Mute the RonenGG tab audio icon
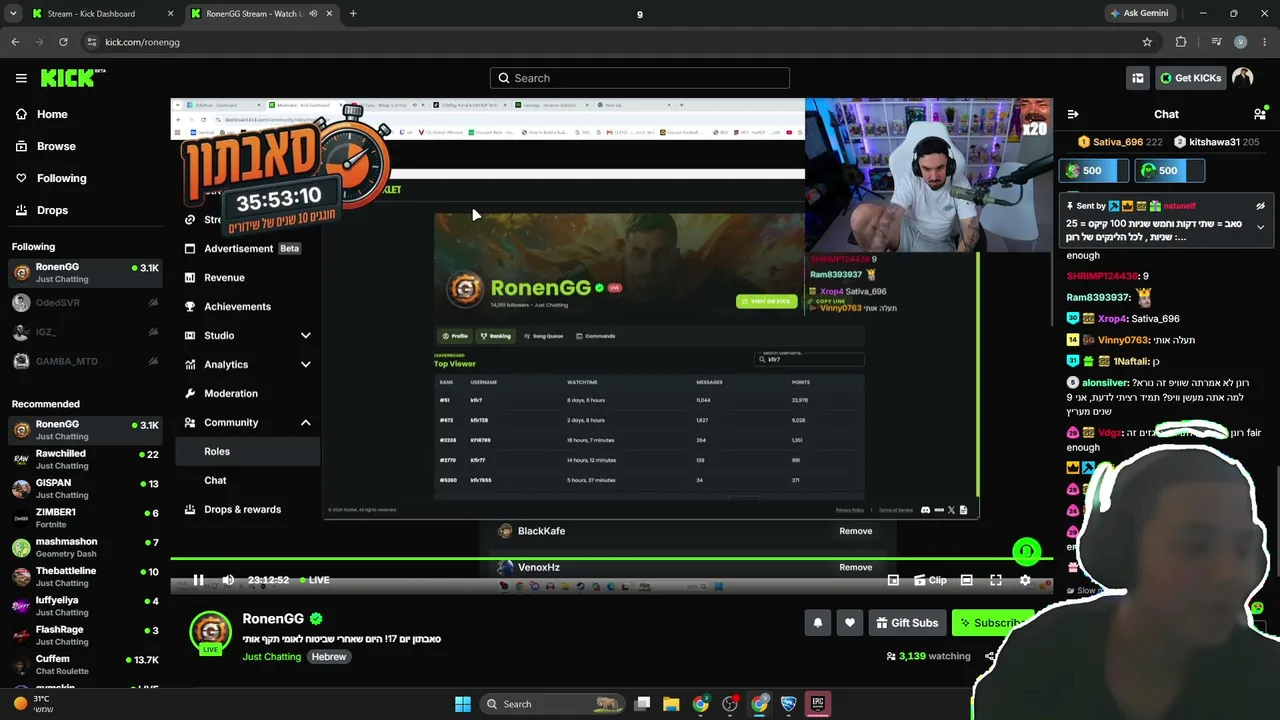The height and width of the screenshot is (720, 1280). tap(313, 14)
